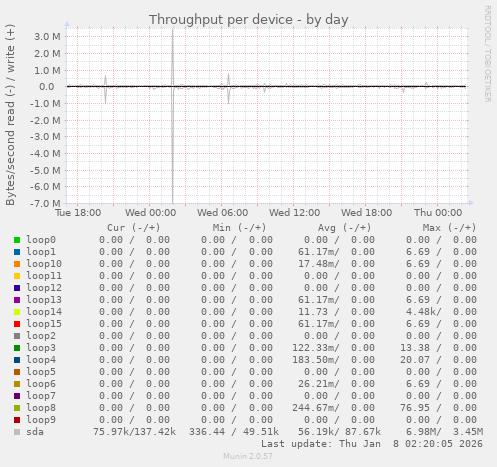The width and height of the screenshot is (497, 467).
Task: Click the loop4 navy color swatch
Action: [17, 360]
